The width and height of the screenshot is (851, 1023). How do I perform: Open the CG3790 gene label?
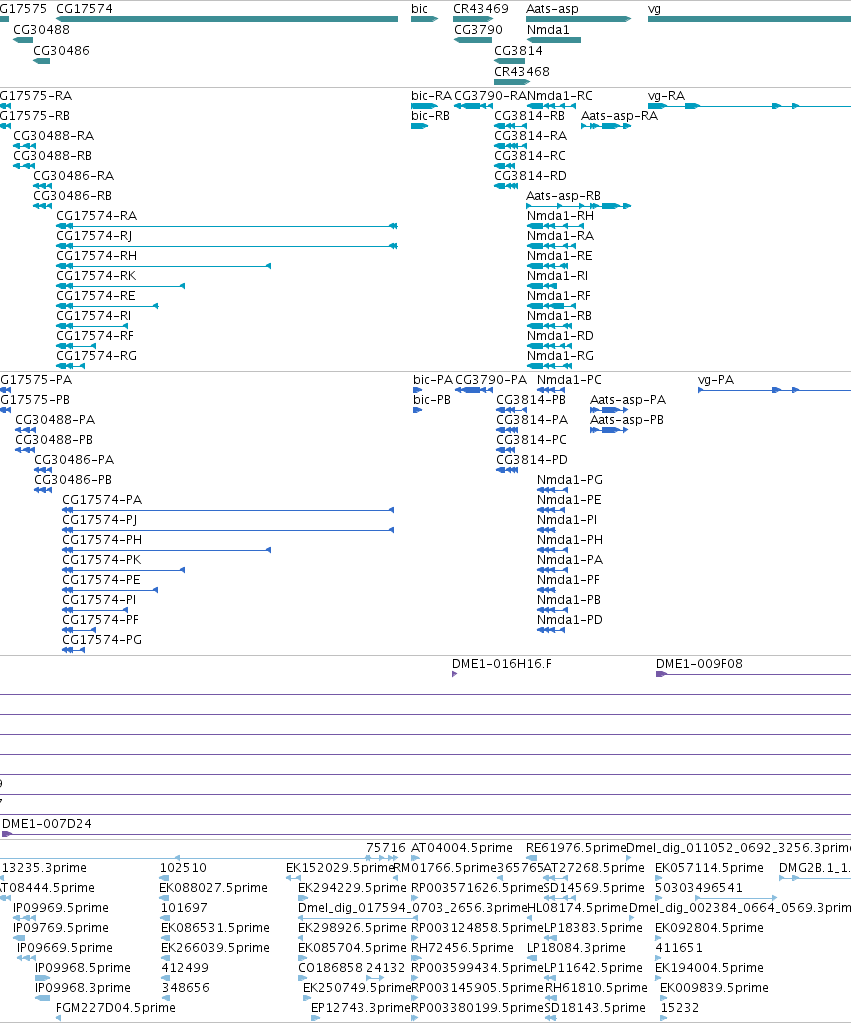[478, 29]
